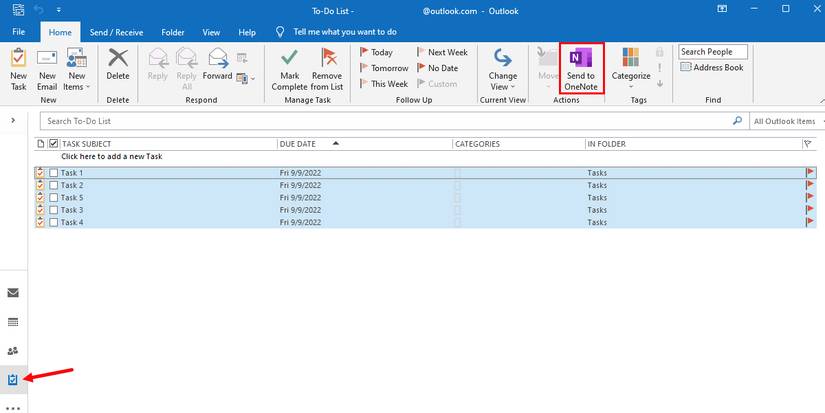This screenshot has width=825, height=413.
Task: Open more navigation options ellipsis
Action: coord(13,408)
